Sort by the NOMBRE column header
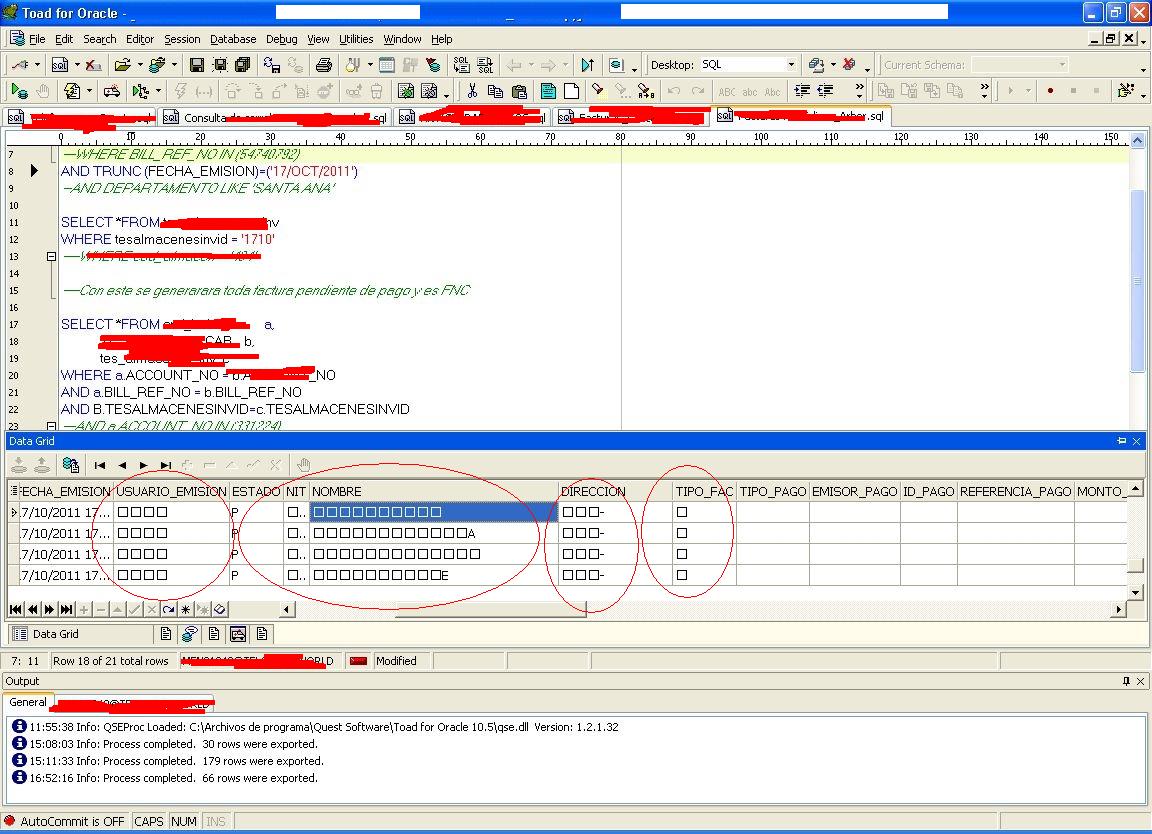Viewport: 1152px width, 834px height. coord(433,491)
